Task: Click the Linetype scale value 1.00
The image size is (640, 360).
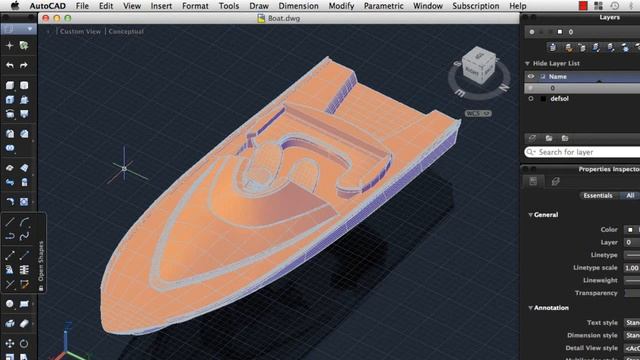Action: [x=632, y=268]
